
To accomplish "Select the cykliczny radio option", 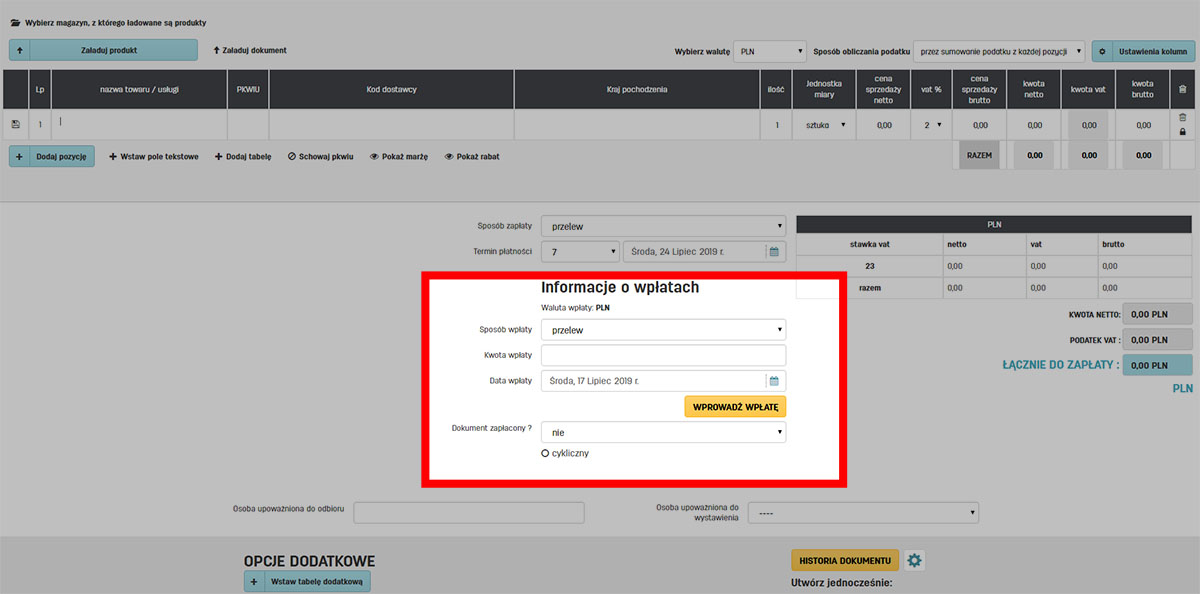I will pos(545,453).
